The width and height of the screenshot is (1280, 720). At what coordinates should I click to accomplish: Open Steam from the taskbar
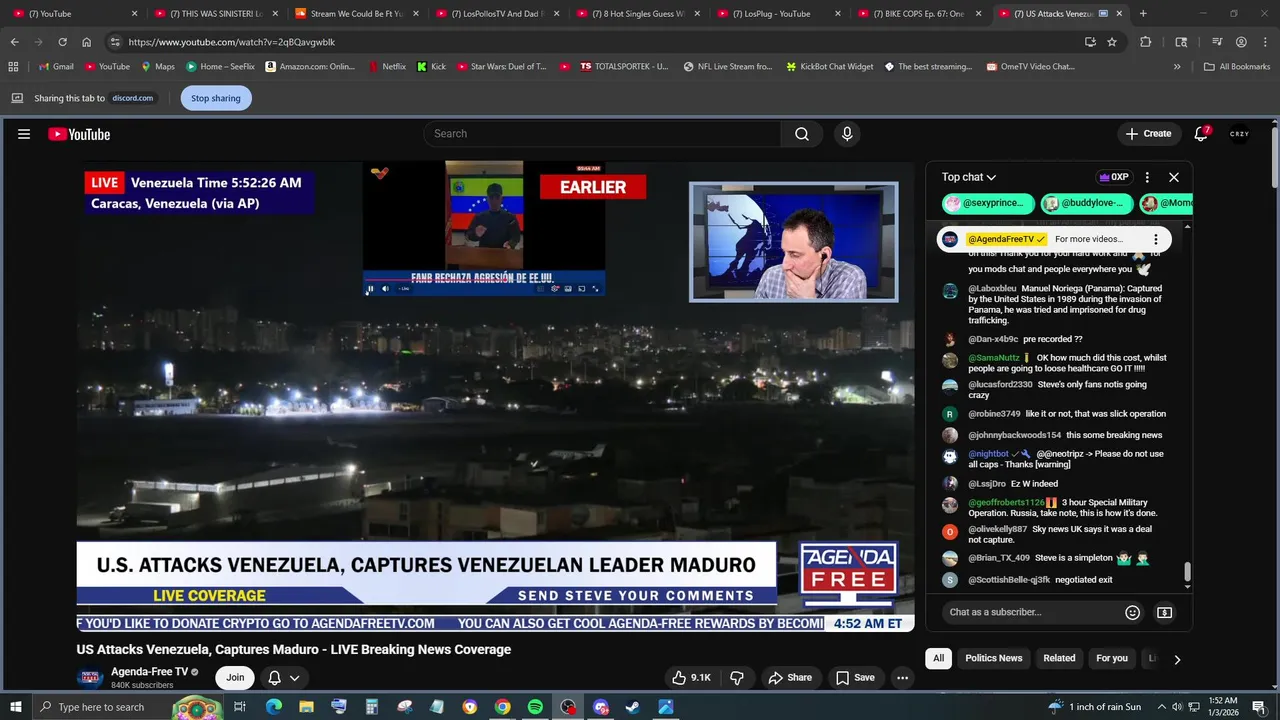tap(633, 707)
